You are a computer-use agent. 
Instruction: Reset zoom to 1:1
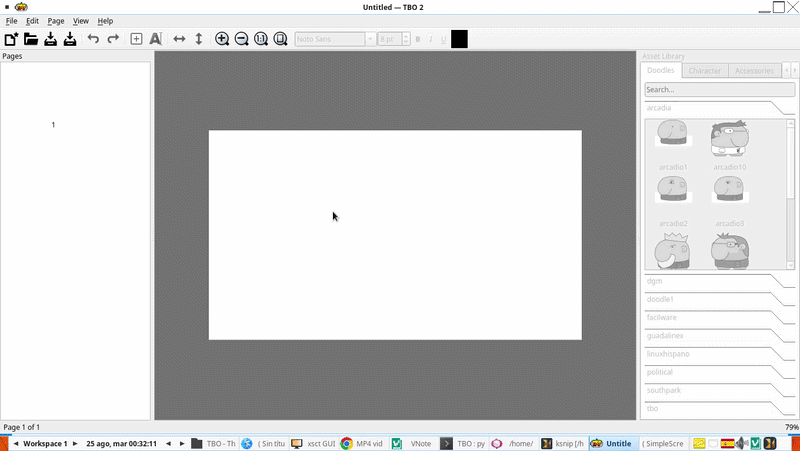(261, 39)
